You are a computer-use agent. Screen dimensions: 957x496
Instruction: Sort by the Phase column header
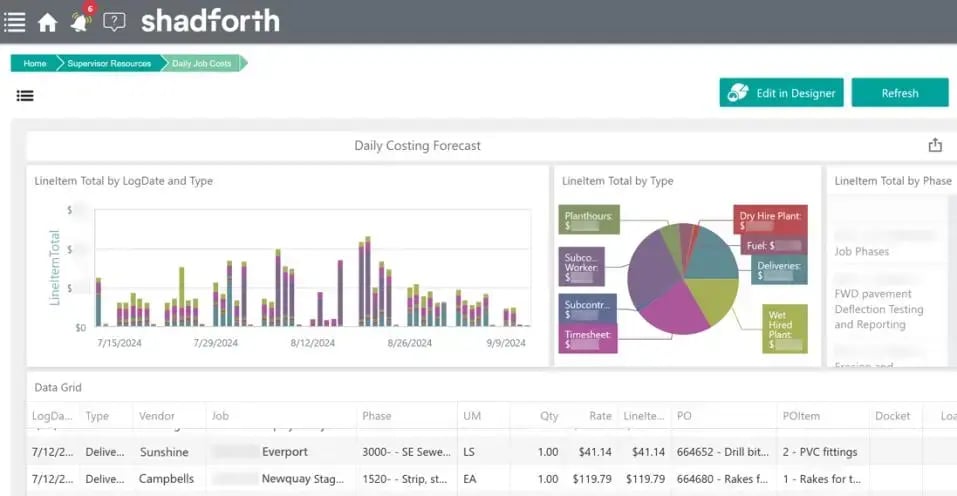click(x=377, y=416)
